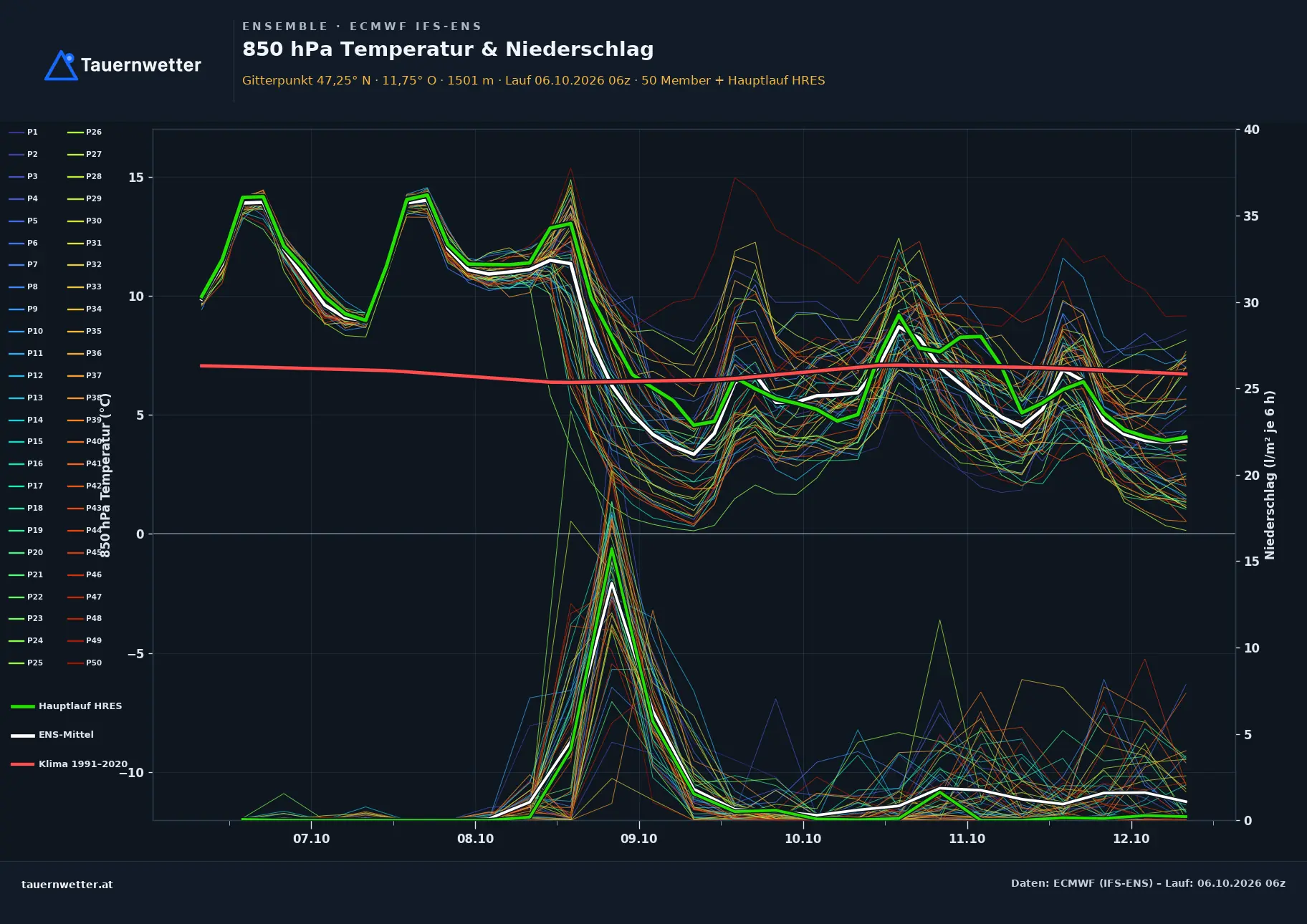Image resolution: width=1307 pixels, height=924 pixels.
Task: Toggle the Hauptlauf HRES legend entry
Action: click(x=67, y=706)
